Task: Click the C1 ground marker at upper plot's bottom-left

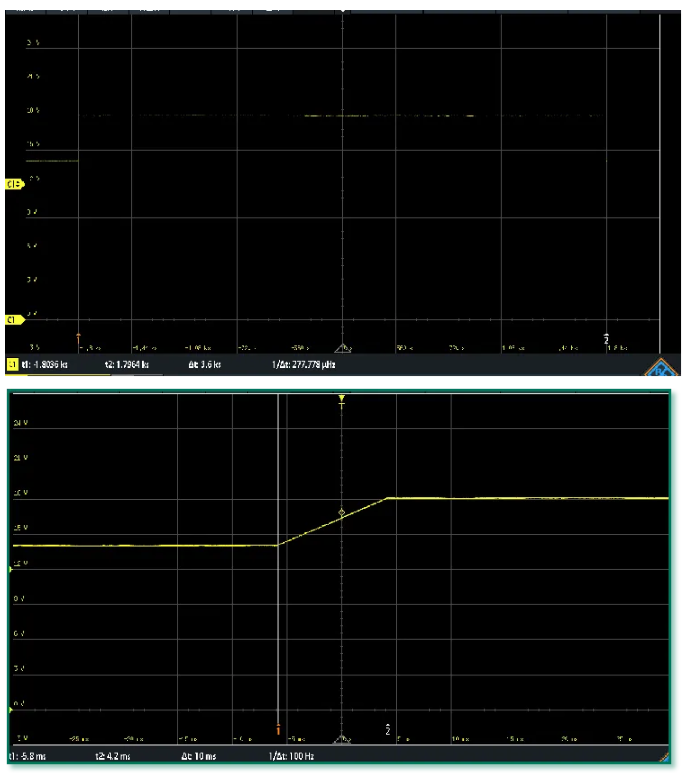Action: [x=14, y=320]
